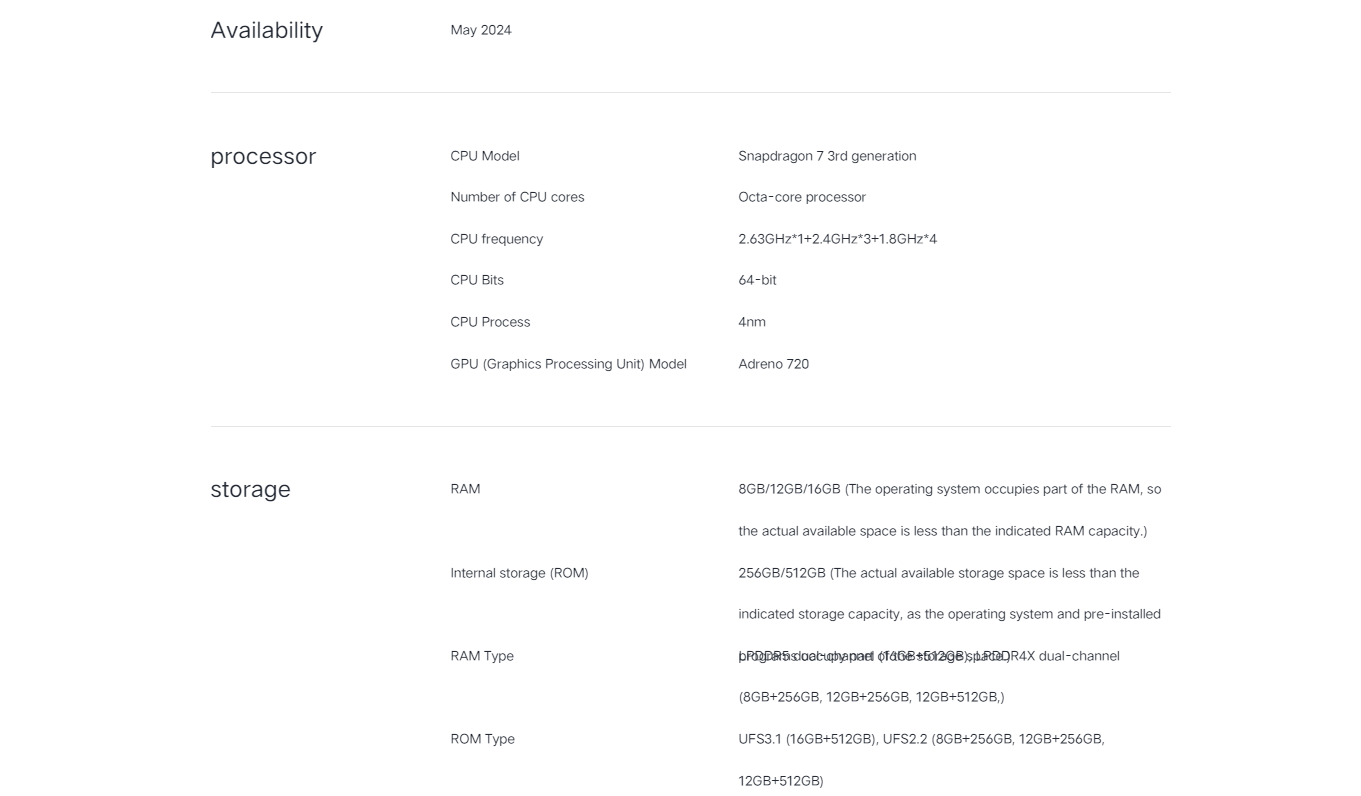
Task: Select the 64-bit value
Action: [x=757, y=280]
